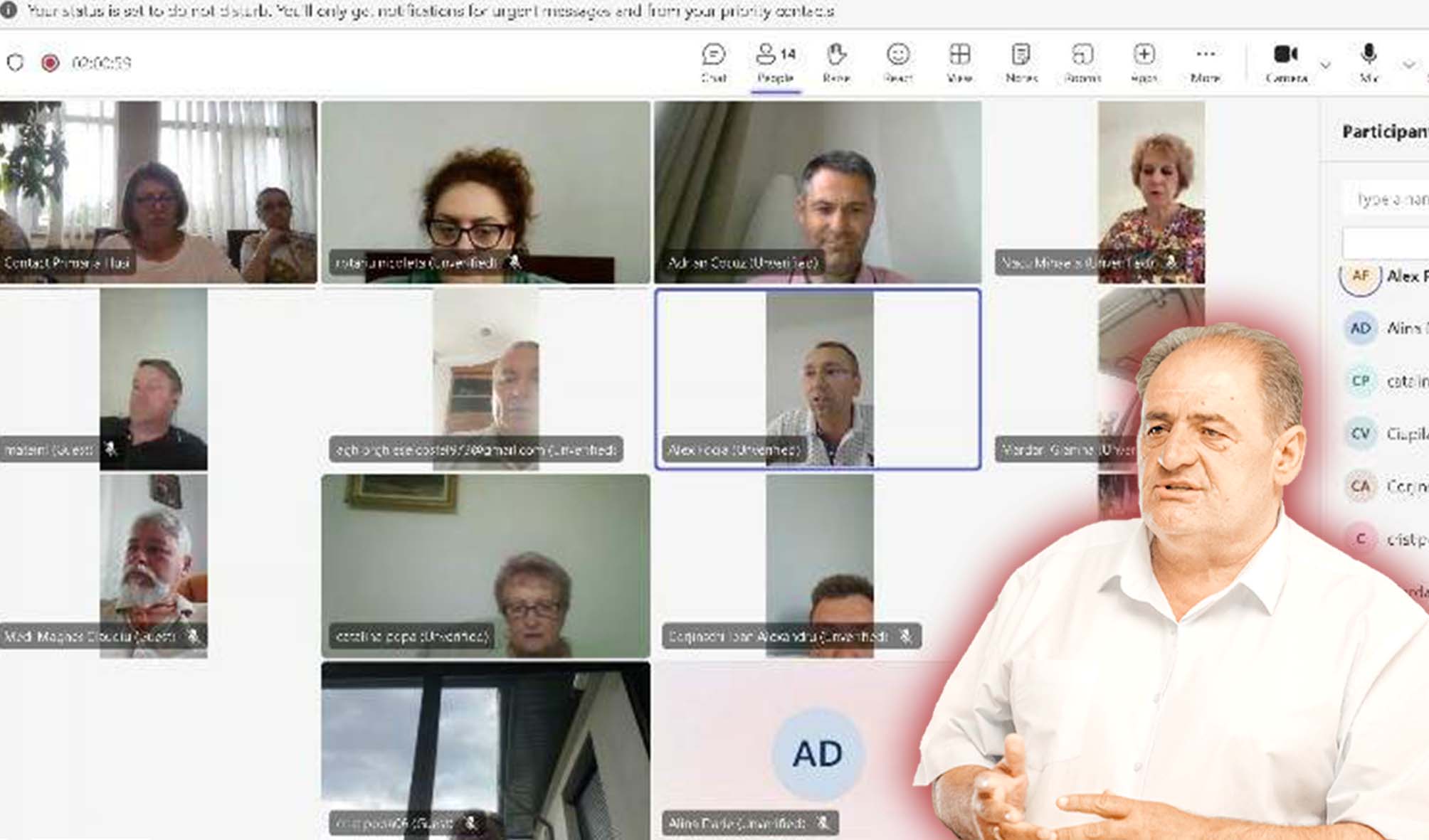Expand the microphone options dropdown arrow

[1408, 65]
